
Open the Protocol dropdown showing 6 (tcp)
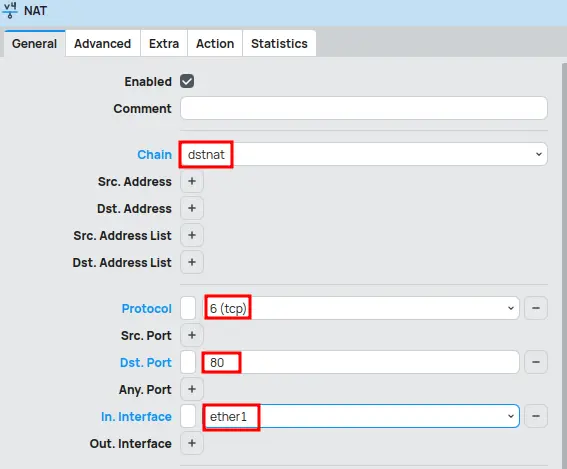[362, 308]
